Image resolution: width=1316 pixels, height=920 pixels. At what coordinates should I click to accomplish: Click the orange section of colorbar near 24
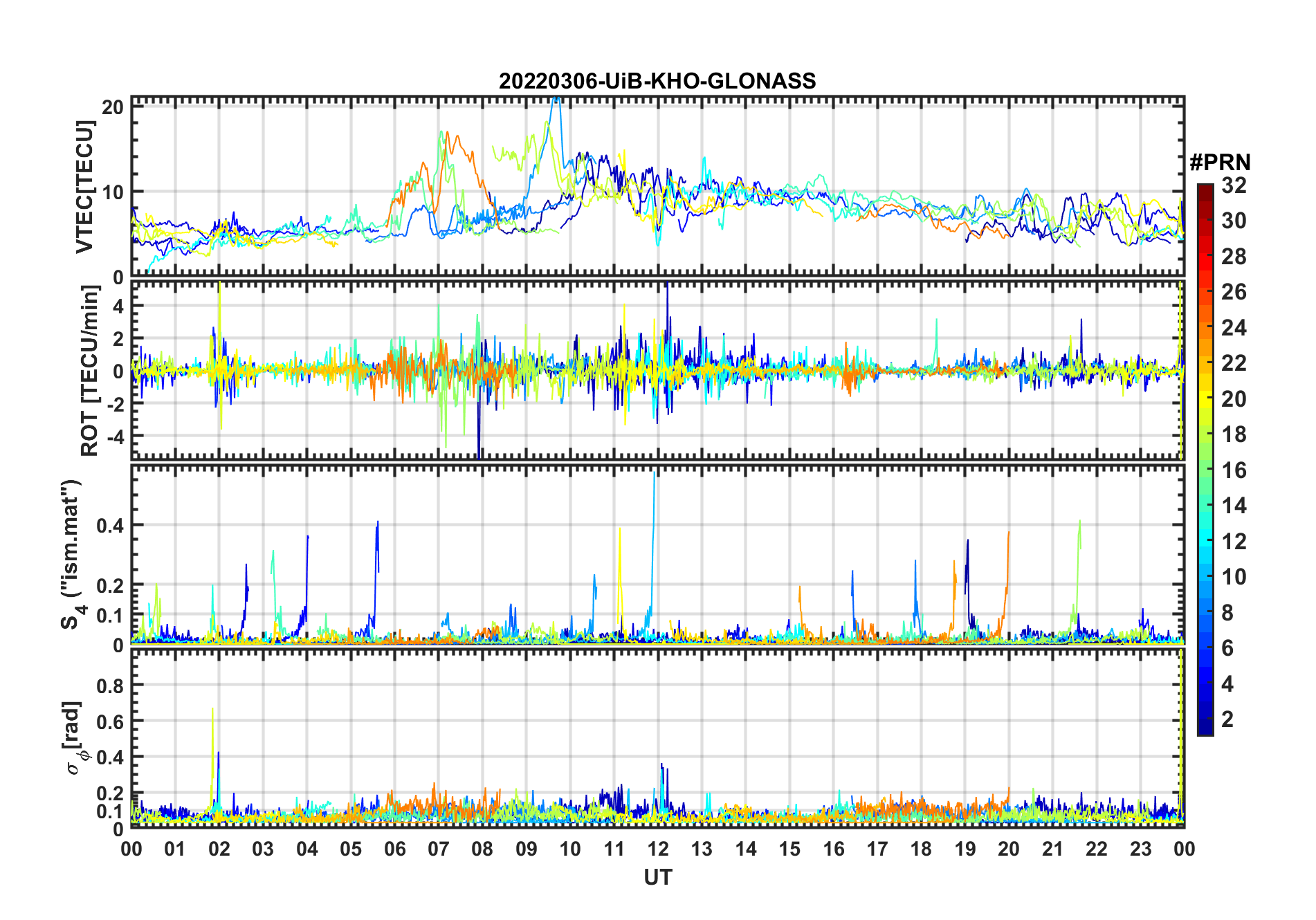[1205, 328]
